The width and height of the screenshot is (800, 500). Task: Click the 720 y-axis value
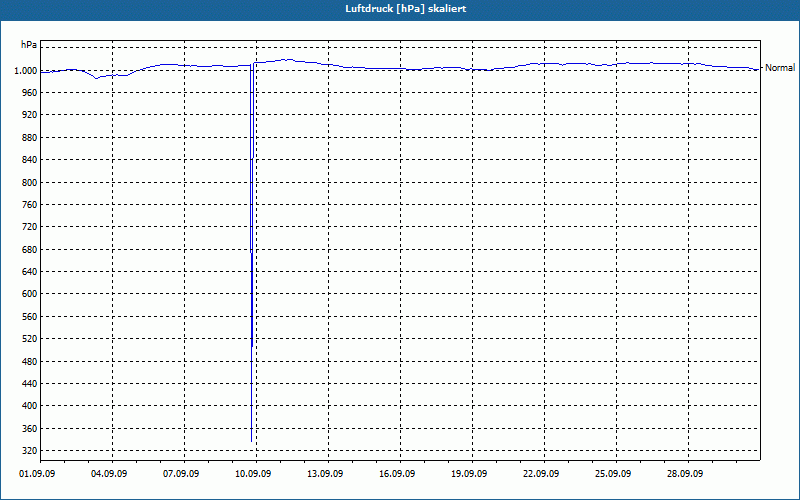click(x=30, y=227)
